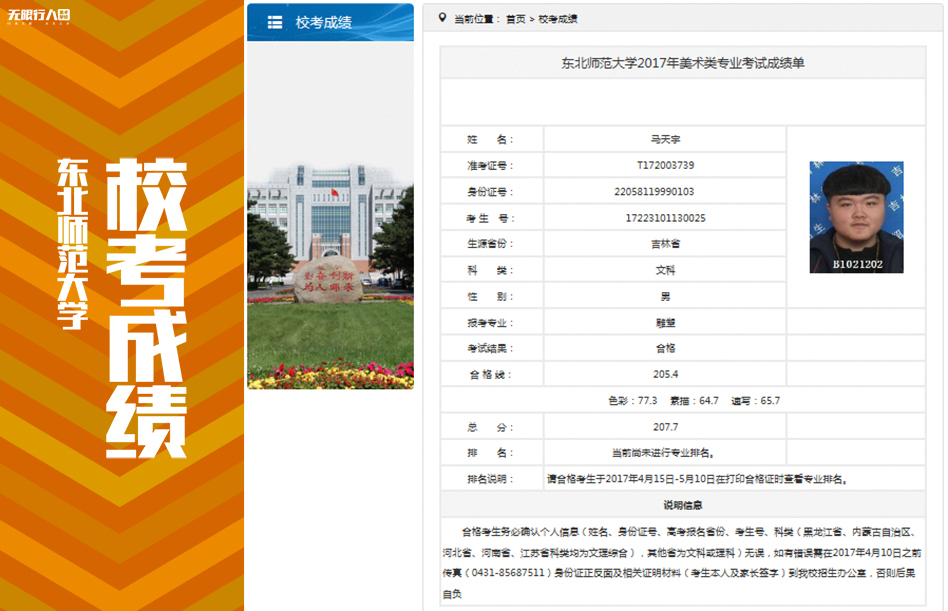Select the text 当前尚未进行专业排名
This screenshot has height=611, width=948.
(x=661, y=453)
